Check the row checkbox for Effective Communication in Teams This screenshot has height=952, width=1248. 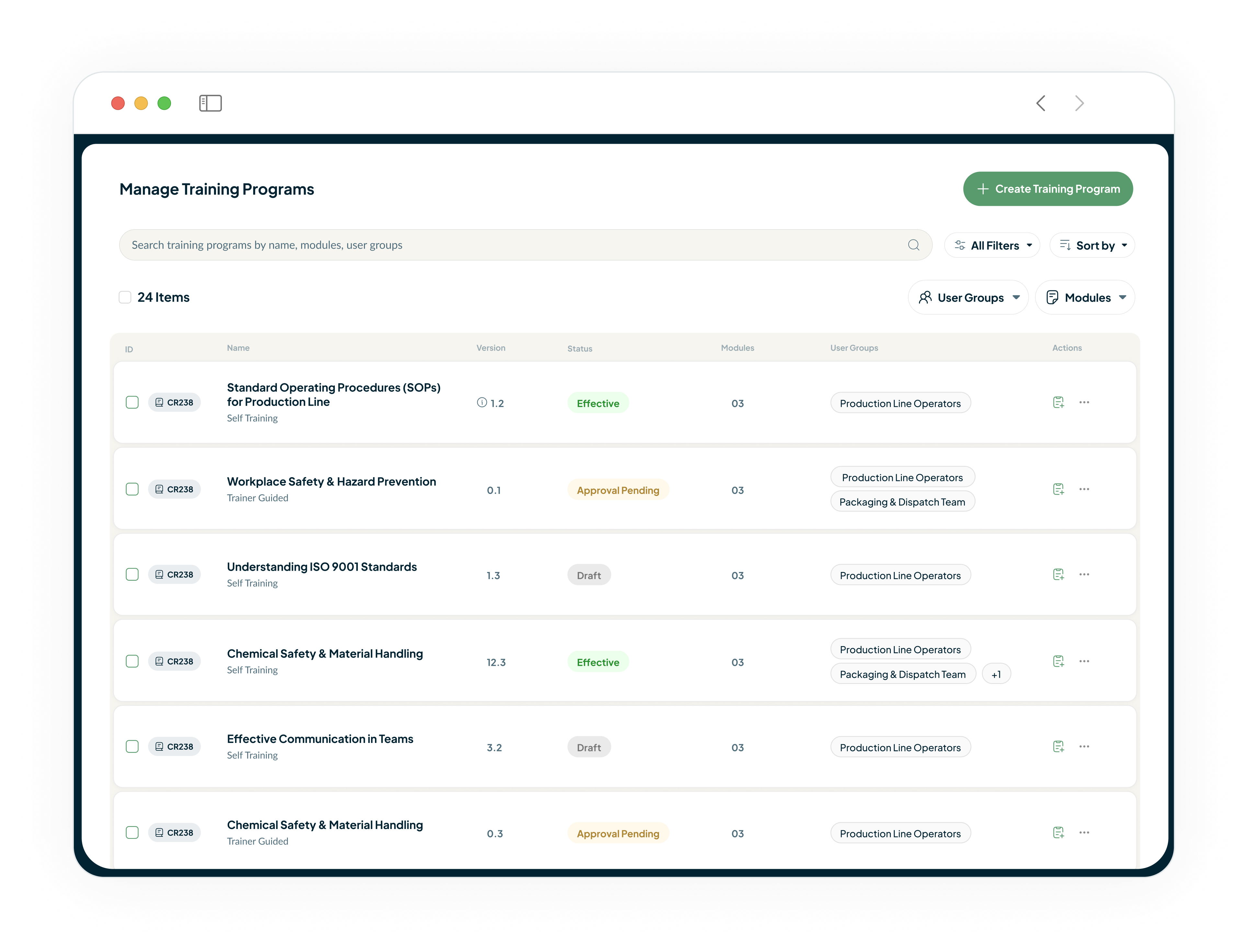pos(132,746)
